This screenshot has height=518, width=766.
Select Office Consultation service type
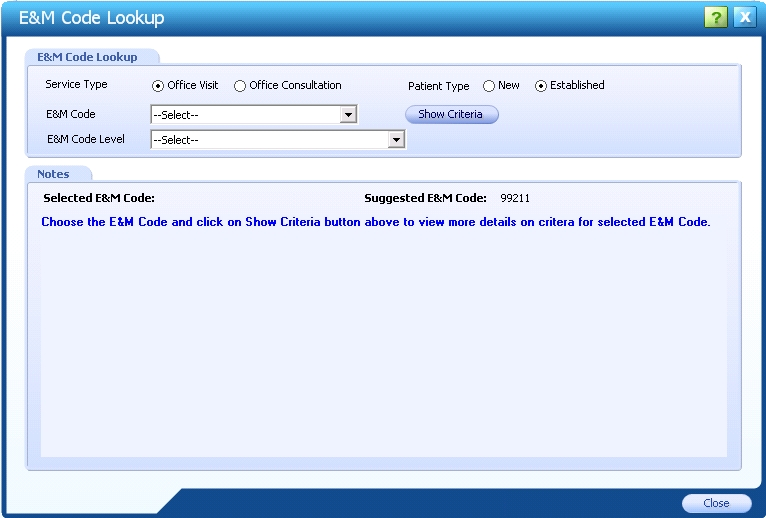[239, 86]
